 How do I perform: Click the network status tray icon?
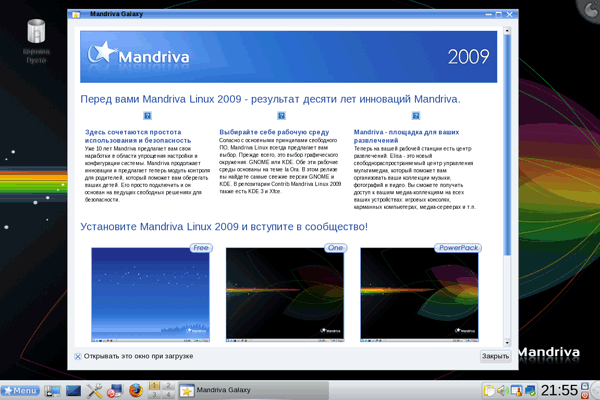(x=530, y=391)
